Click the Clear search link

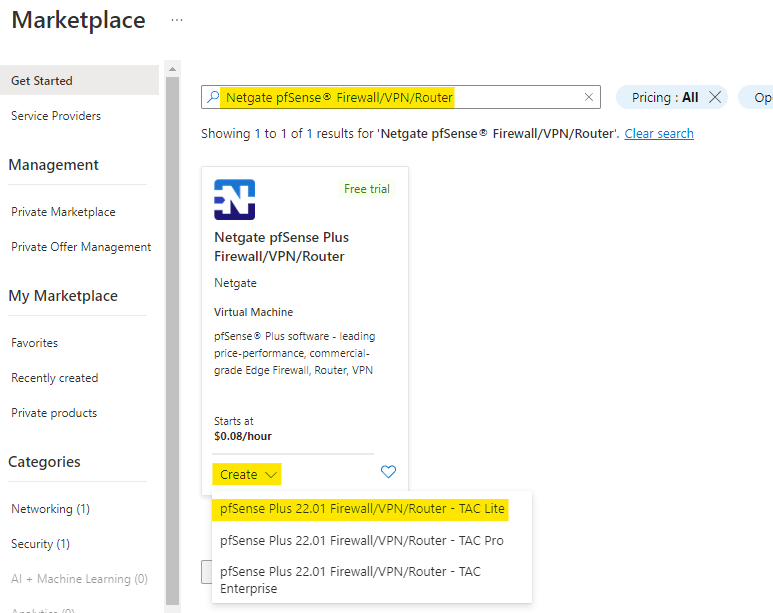(x=659, y=134)
